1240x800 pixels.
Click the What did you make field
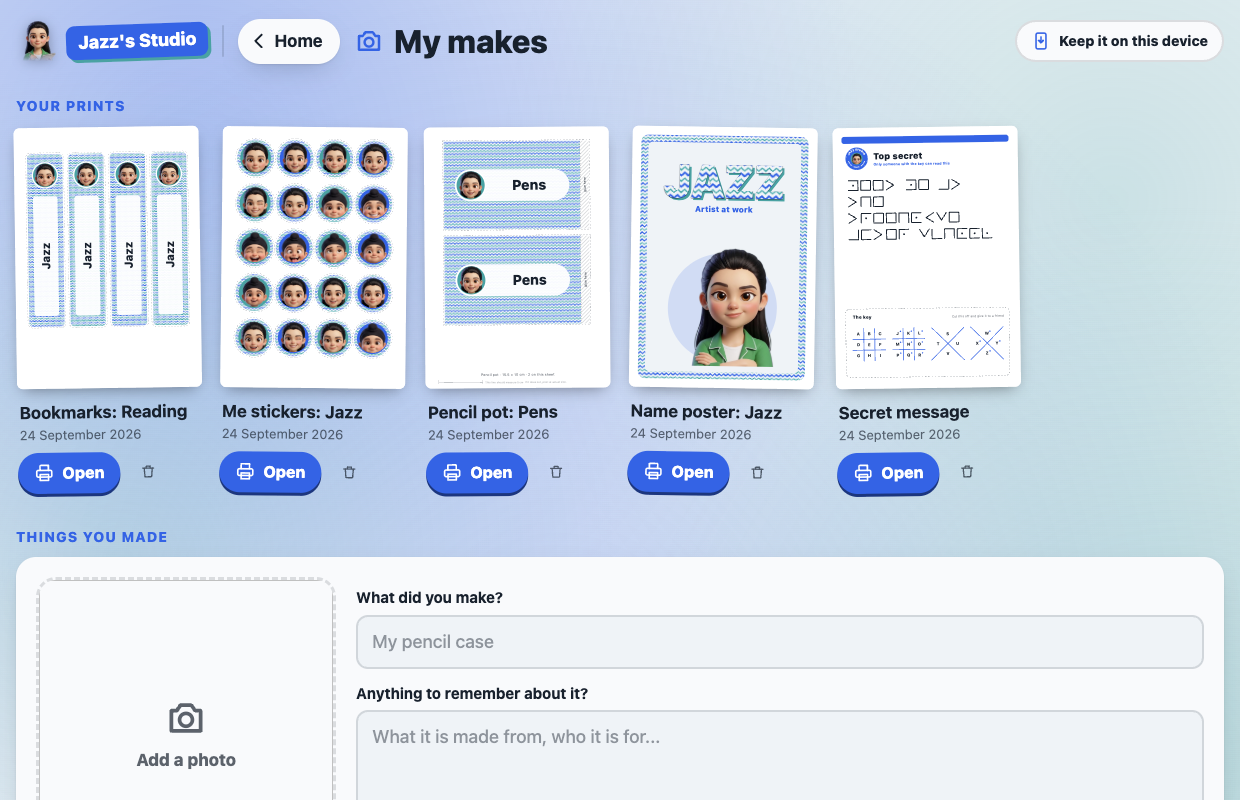[x=780, y=642]
